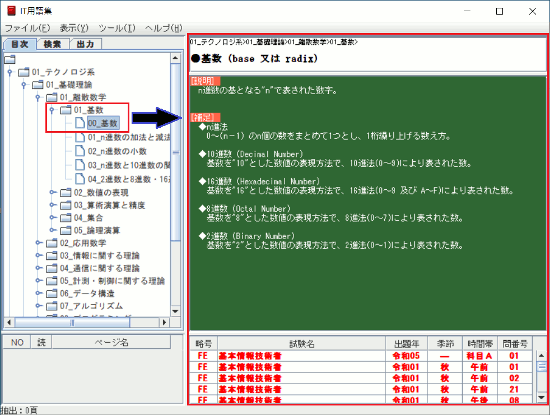Expand the 05_論理演算 folder node
This screenshot has height=415, width=550.
[52, 230]
